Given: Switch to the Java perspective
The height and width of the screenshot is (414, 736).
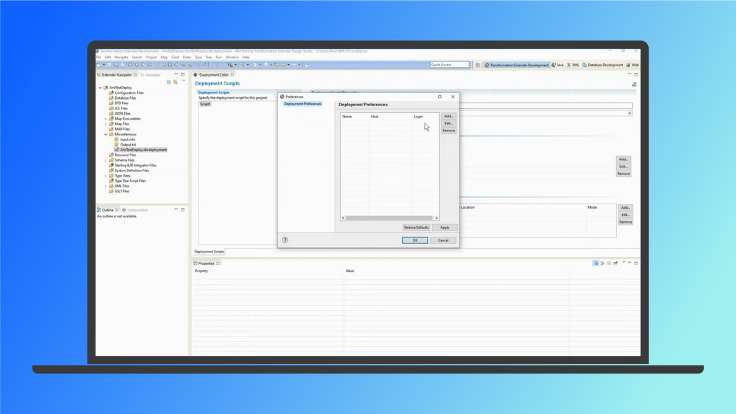Looking at the screenshot, I should 558,65.
